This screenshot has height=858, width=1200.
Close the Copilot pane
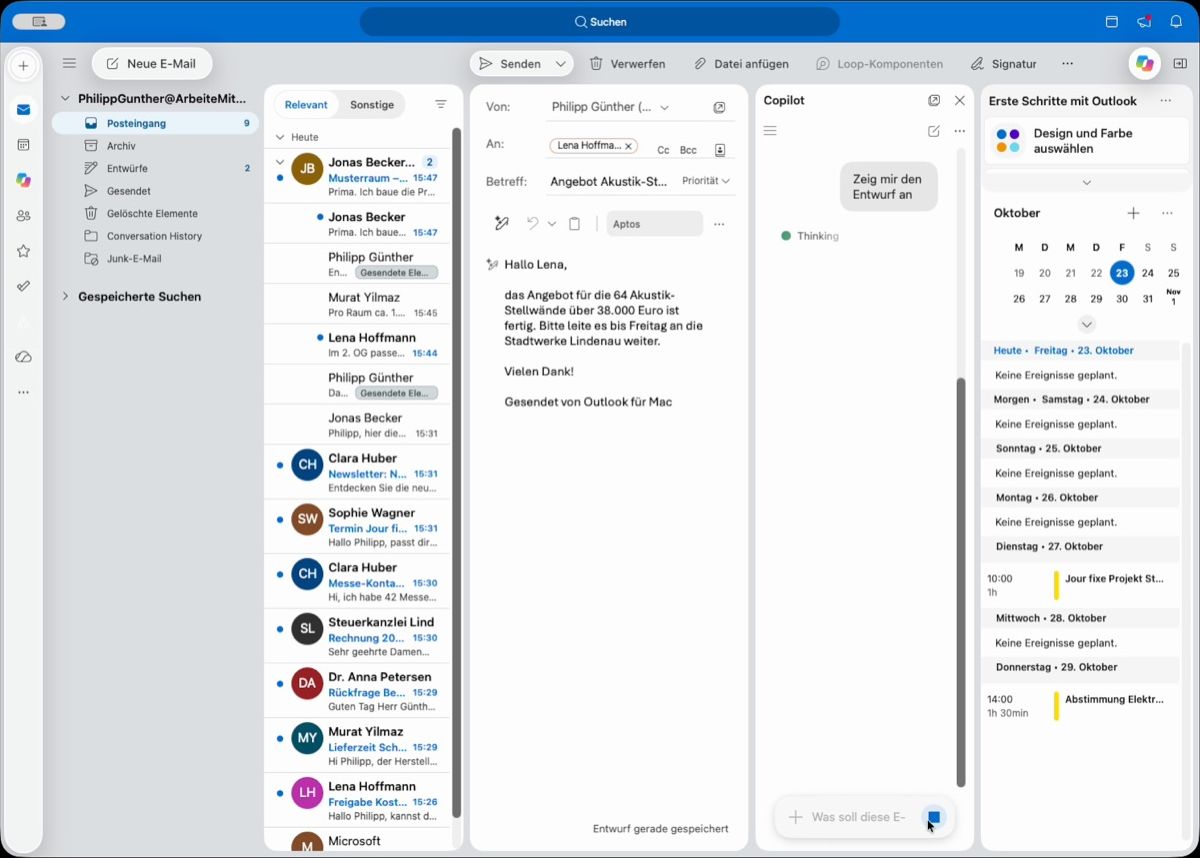[960, 100]
